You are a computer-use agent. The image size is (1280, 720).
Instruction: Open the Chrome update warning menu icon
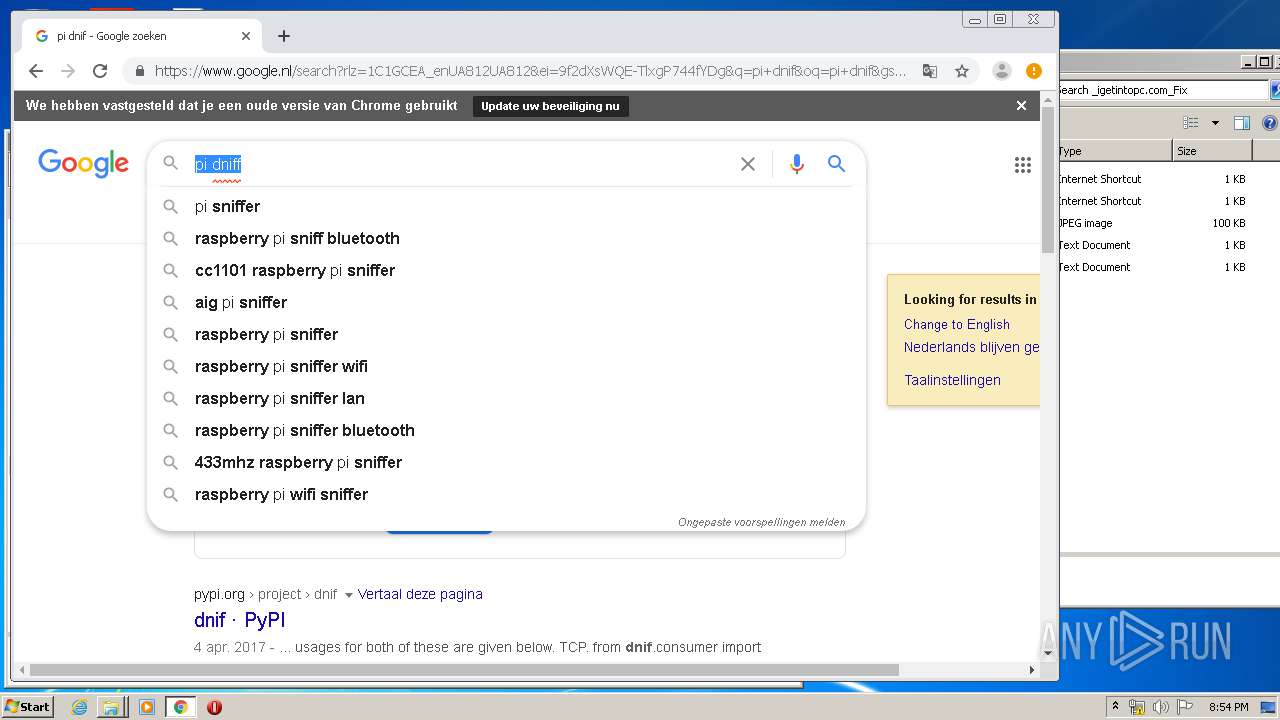pos(1034,71)
